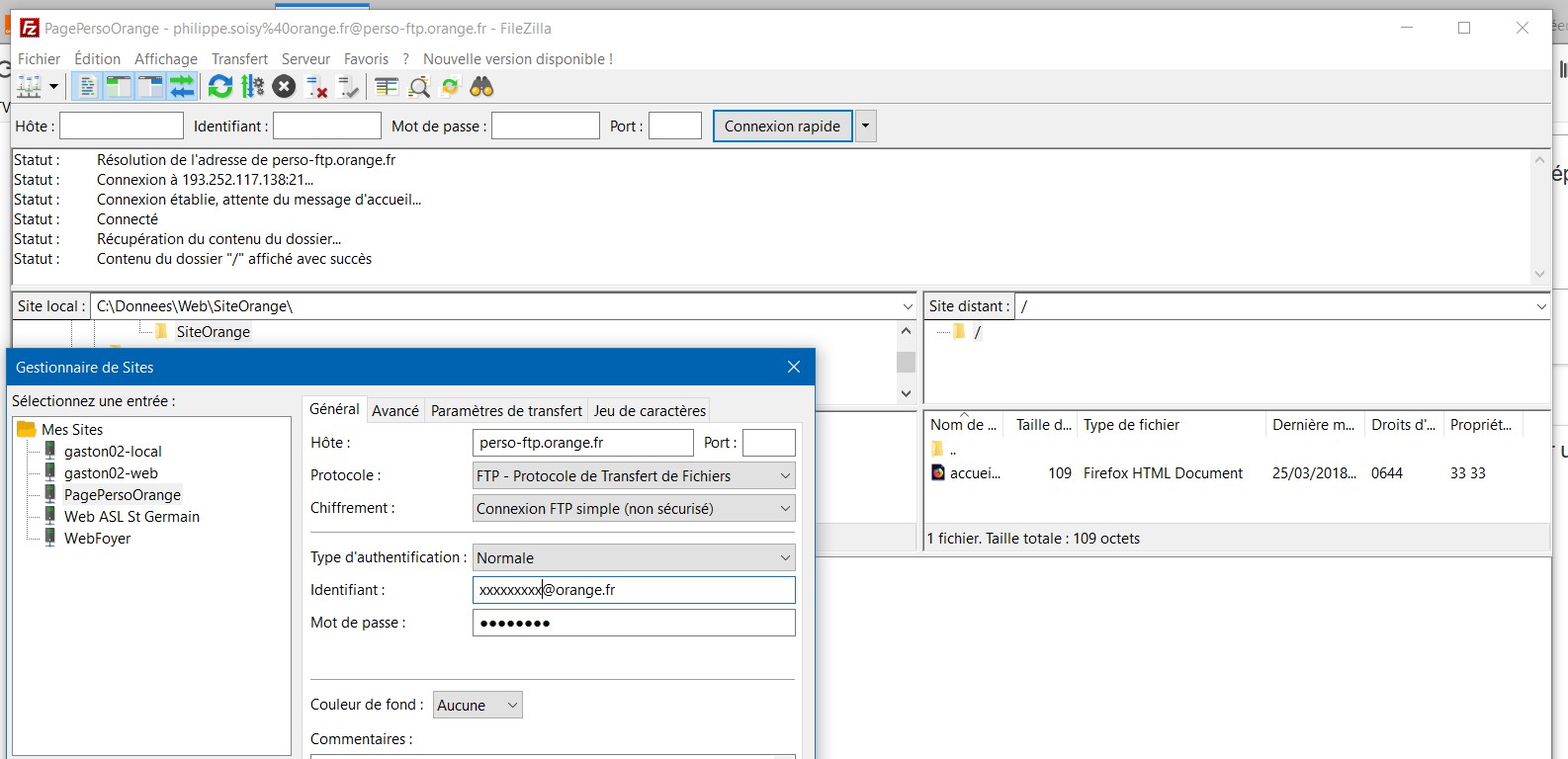
Task: Open the filename filters dialog icon
Action: point(387,87)
